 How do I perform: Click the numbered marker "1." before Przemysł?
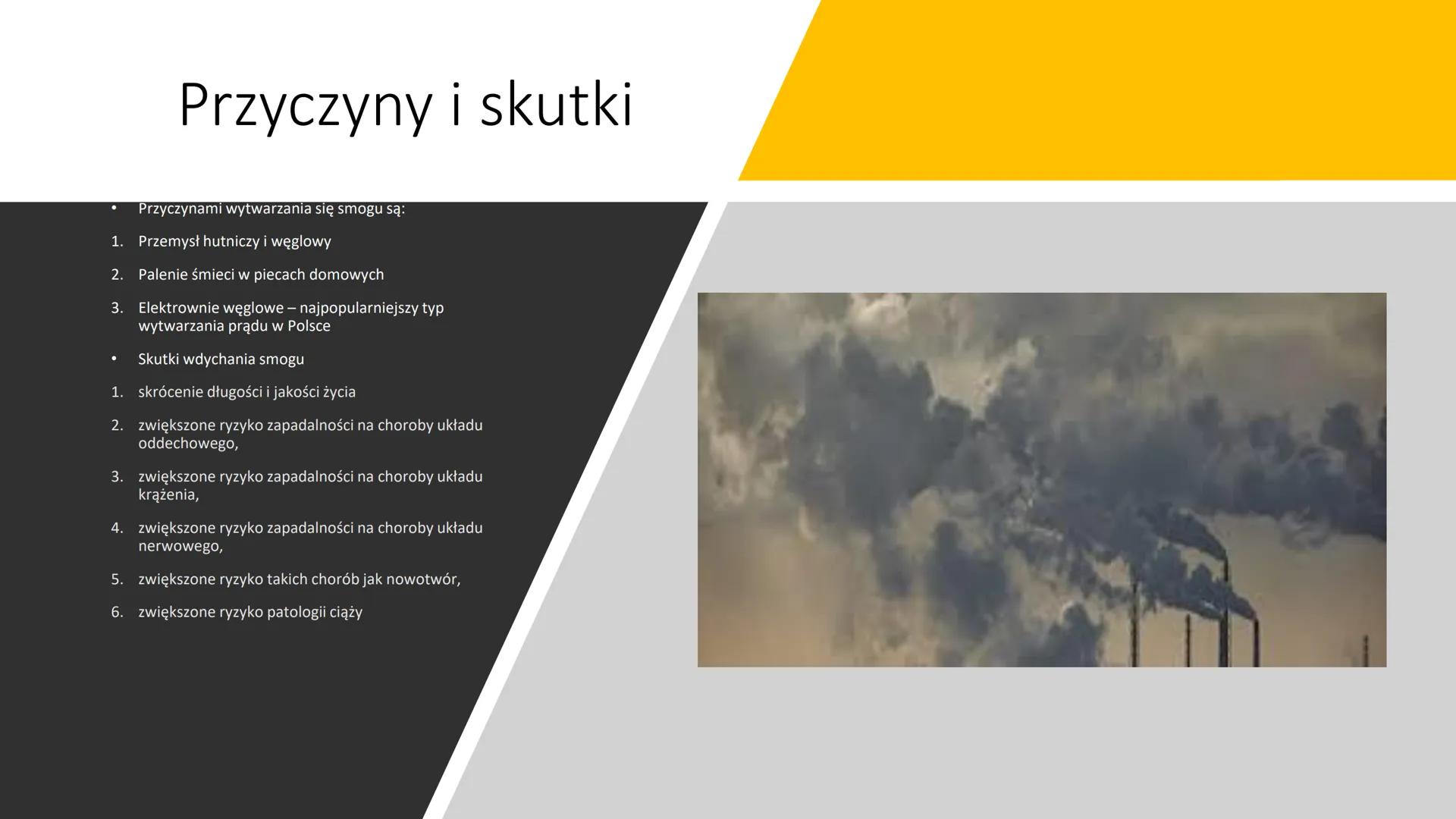tap(115, 241)
